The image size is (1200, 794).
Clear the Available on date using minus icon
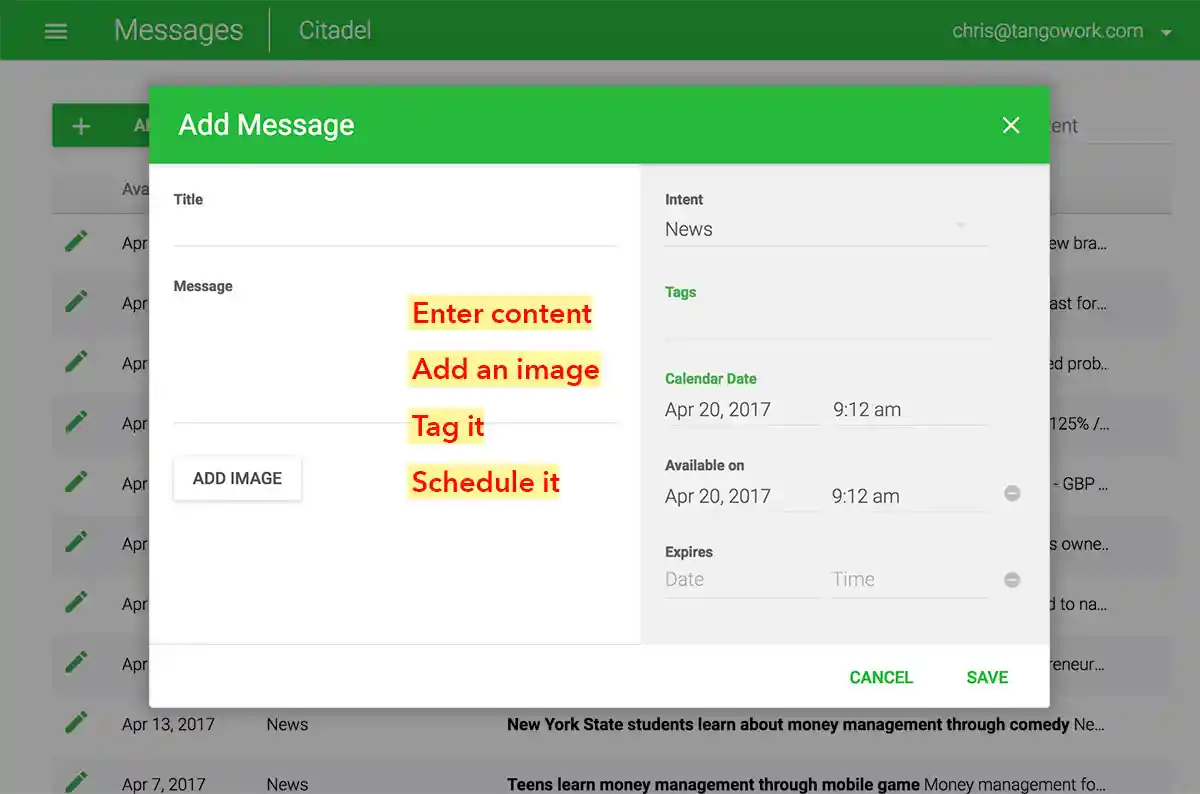(x=1012, y=493)
